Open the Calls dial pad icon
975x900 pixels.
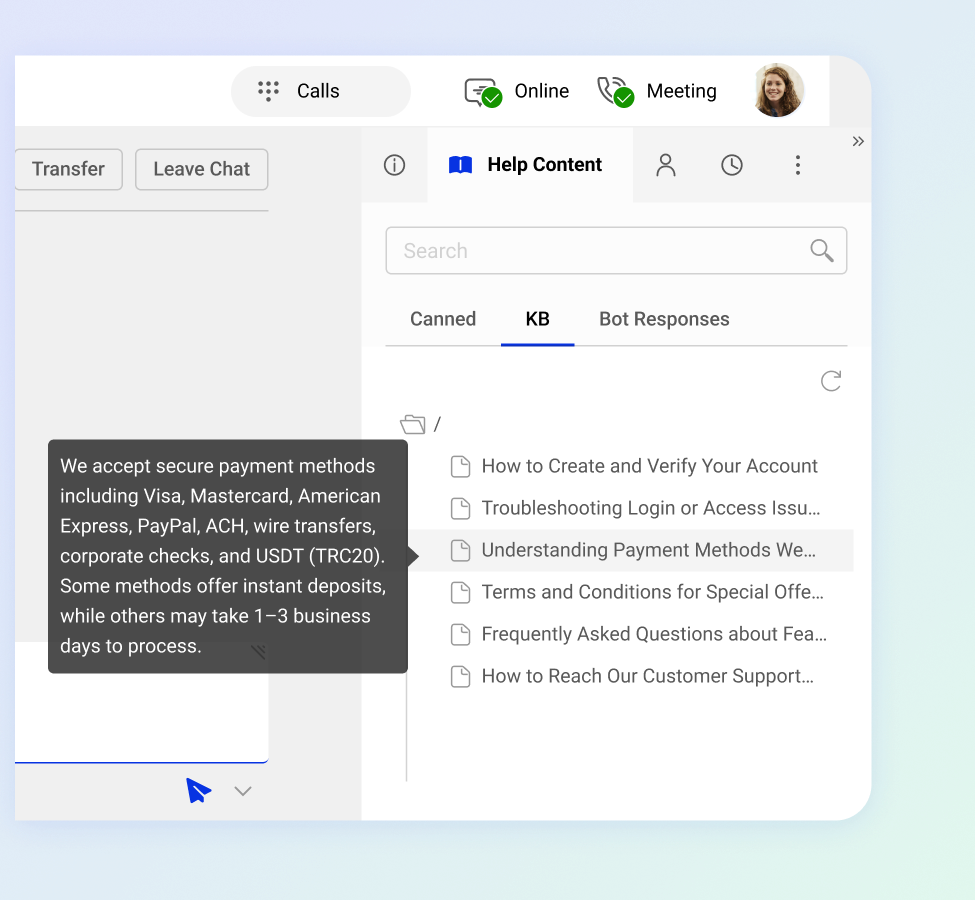(269, 91)
